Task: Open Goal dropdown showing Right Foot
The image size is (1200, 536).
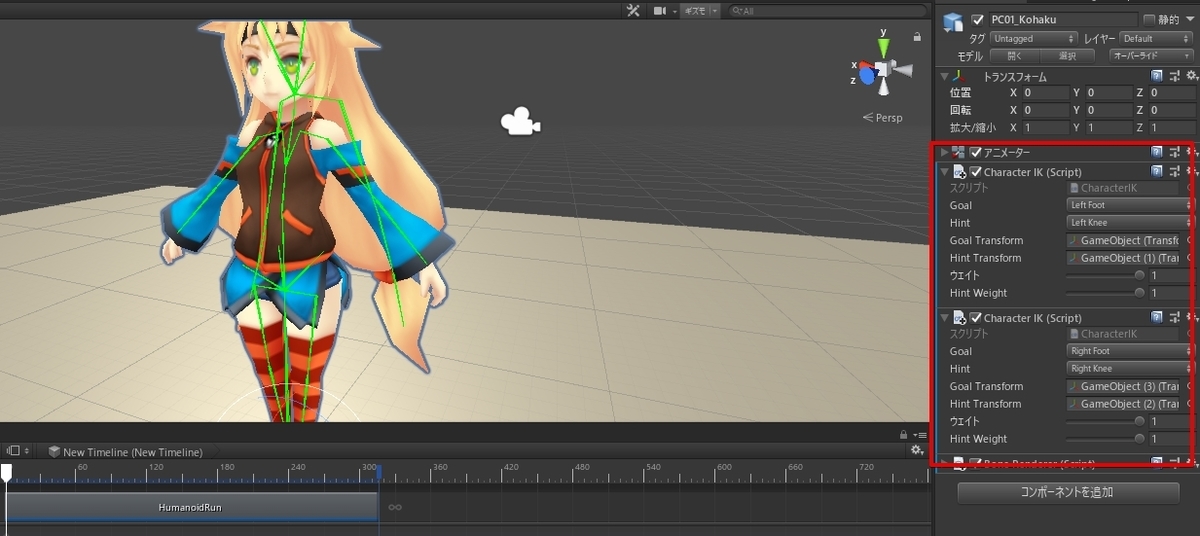Action: 1130,351
